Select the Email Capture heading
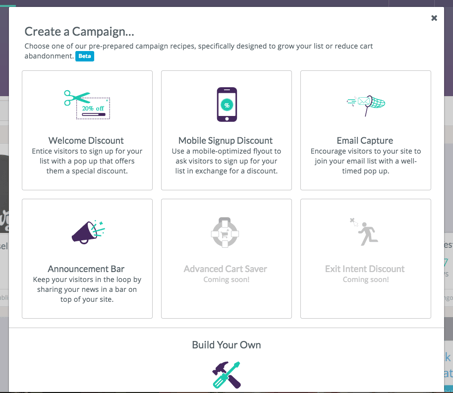The height and width of the screenshot is (393, 453). coord(365,141)
